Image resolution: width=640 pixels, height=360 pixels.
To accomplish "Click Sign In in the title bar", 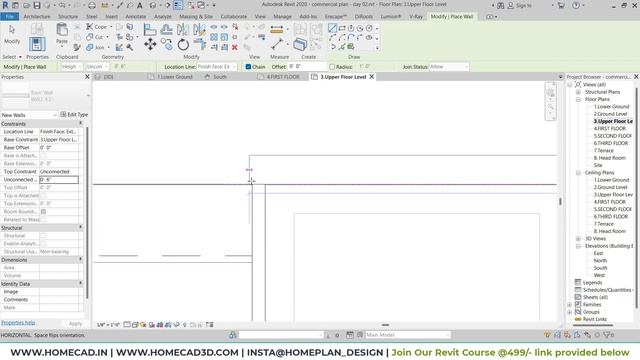I will pos(519,5).
